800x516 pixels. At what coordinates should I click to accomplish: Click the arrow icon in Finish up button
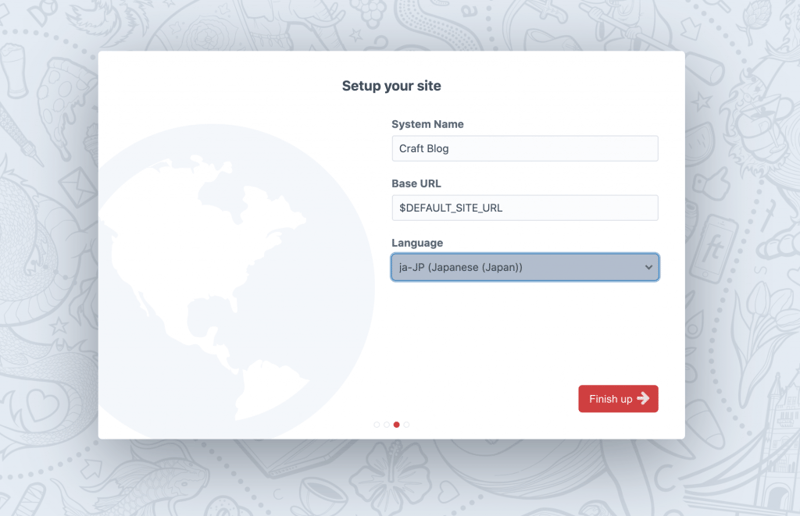[643, 398]
